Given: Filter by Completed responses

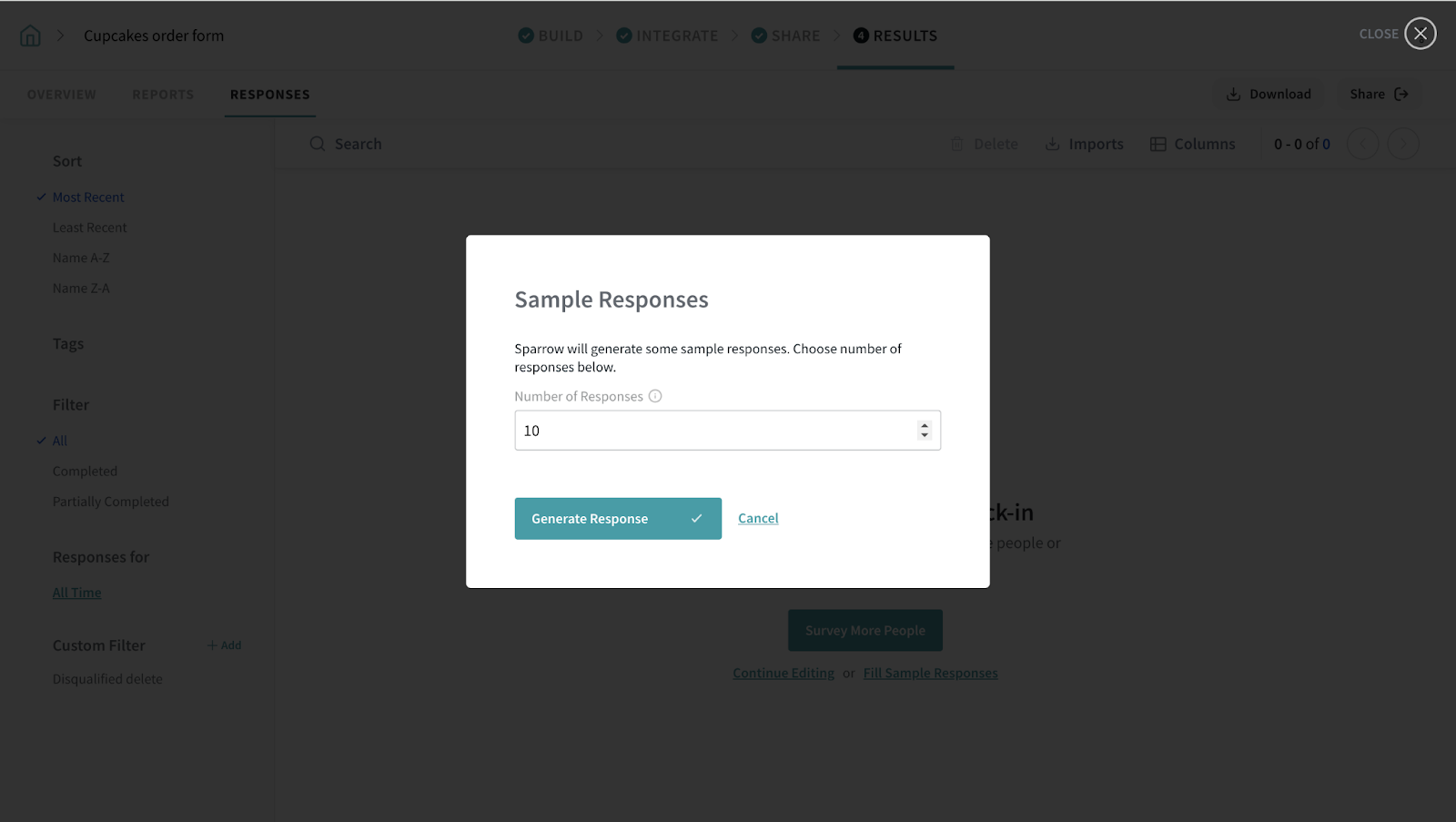Looking at the screenshot, I should point(85,471).
